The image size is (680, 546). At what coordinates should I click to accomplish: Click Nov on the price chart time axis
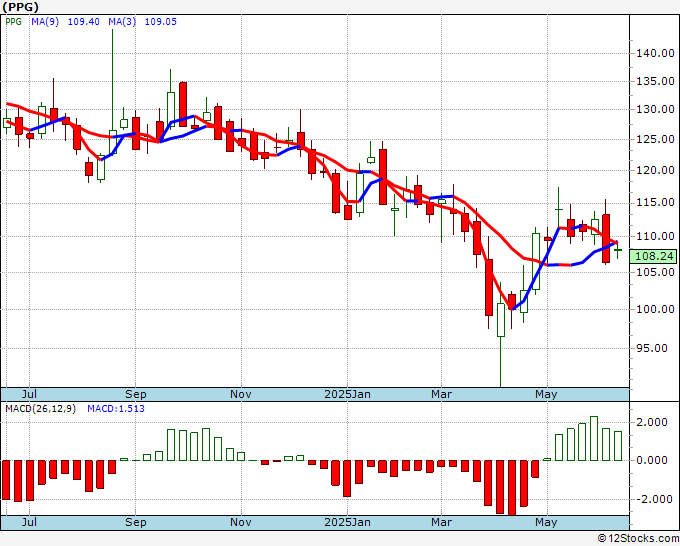coord(241,394)
